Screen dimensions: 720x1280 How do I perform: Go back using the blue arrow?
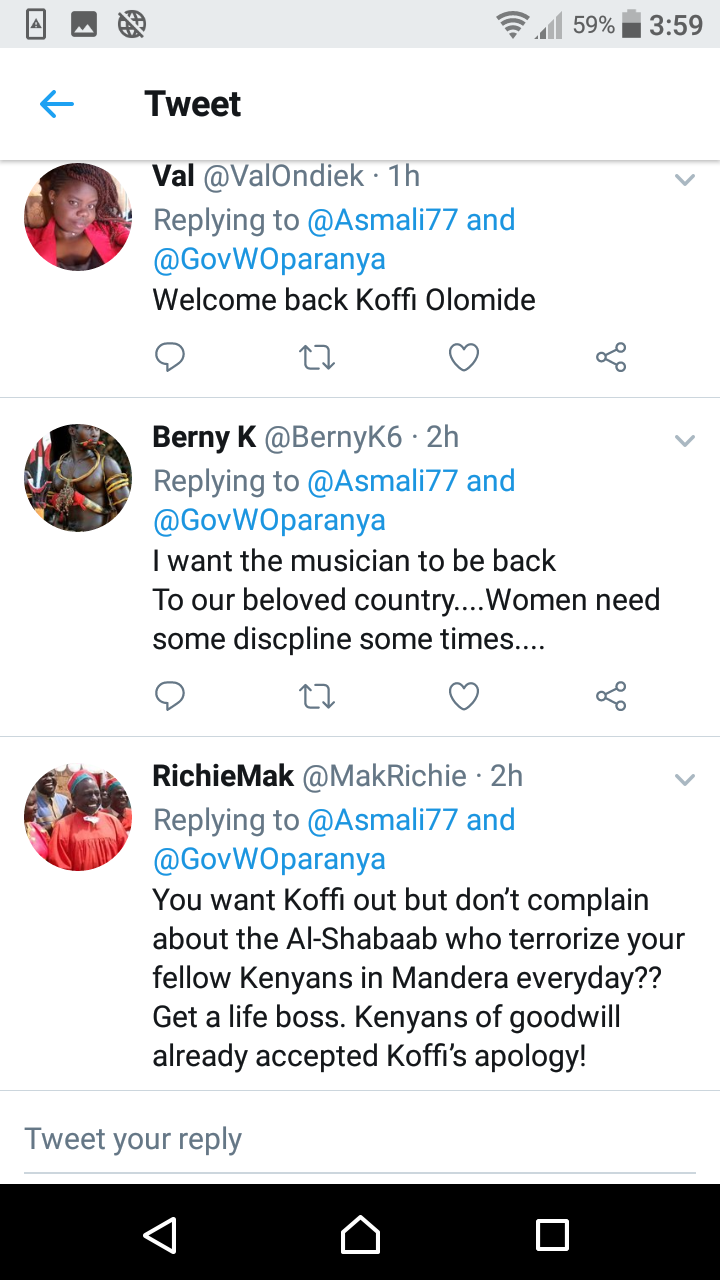point(57,103)
